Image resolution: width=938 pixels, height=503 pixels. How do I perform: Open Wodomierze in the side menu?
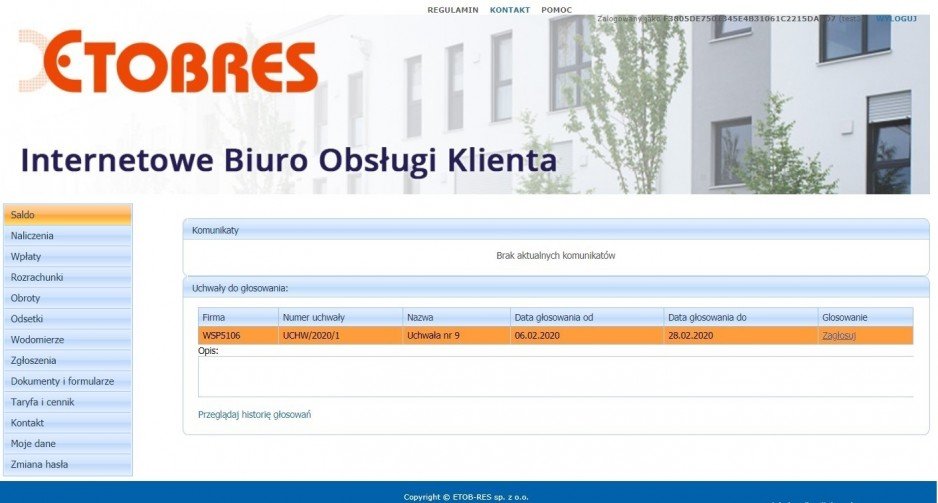pyautogui.click(x=68, y=340)
